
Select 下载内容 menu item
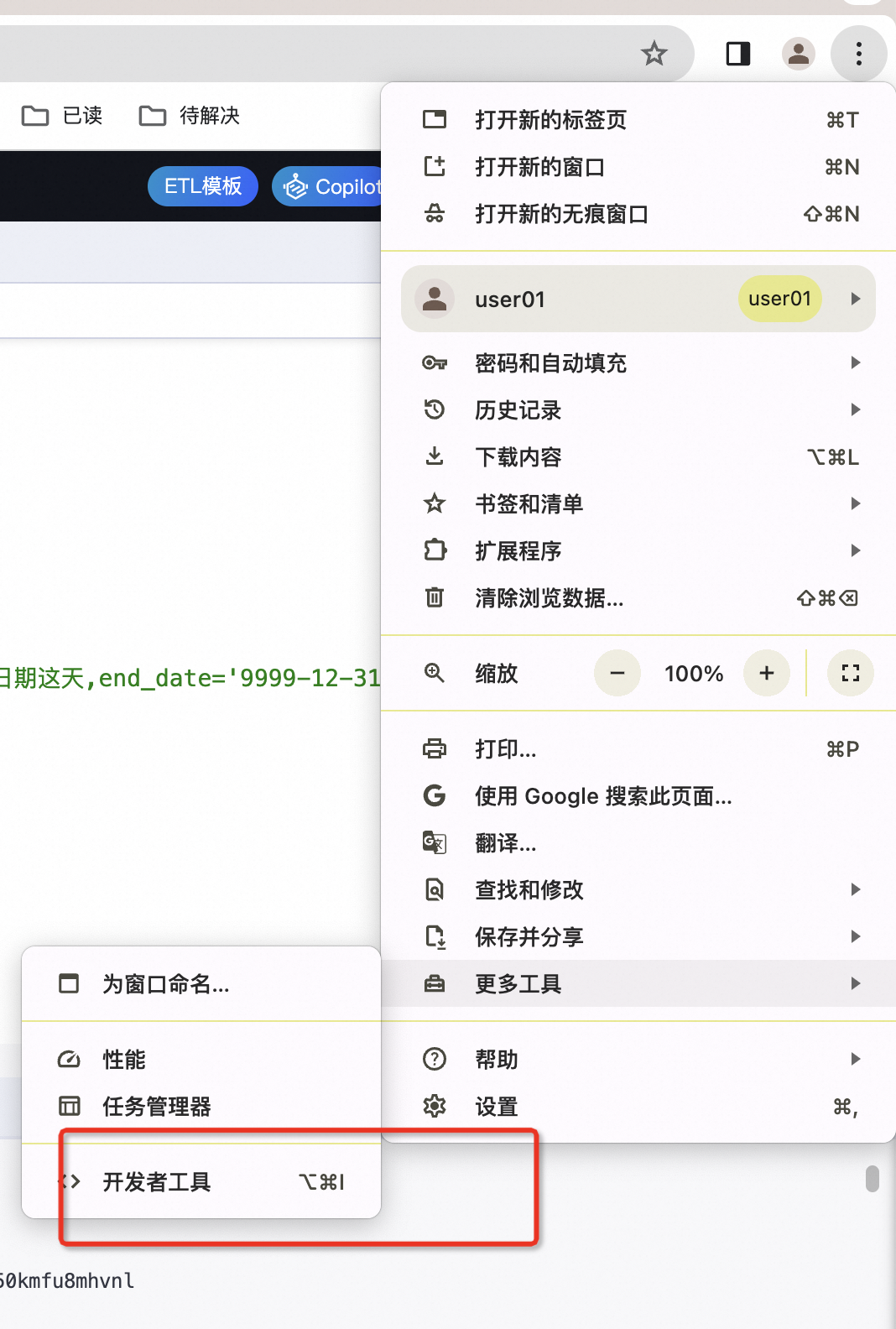click(x=638, y=456)
